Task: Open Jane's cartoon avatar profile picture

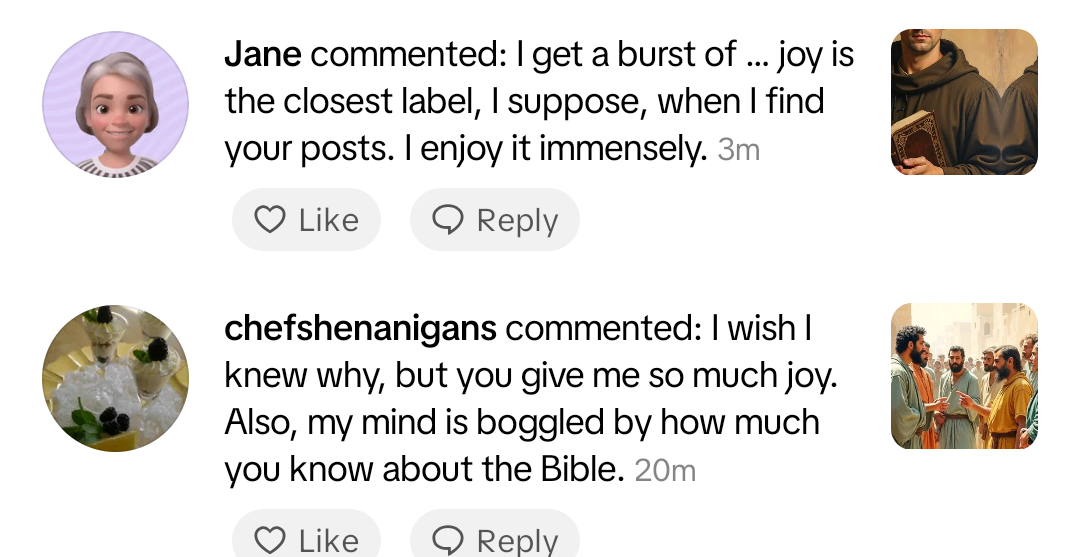Action: point(115,104)
